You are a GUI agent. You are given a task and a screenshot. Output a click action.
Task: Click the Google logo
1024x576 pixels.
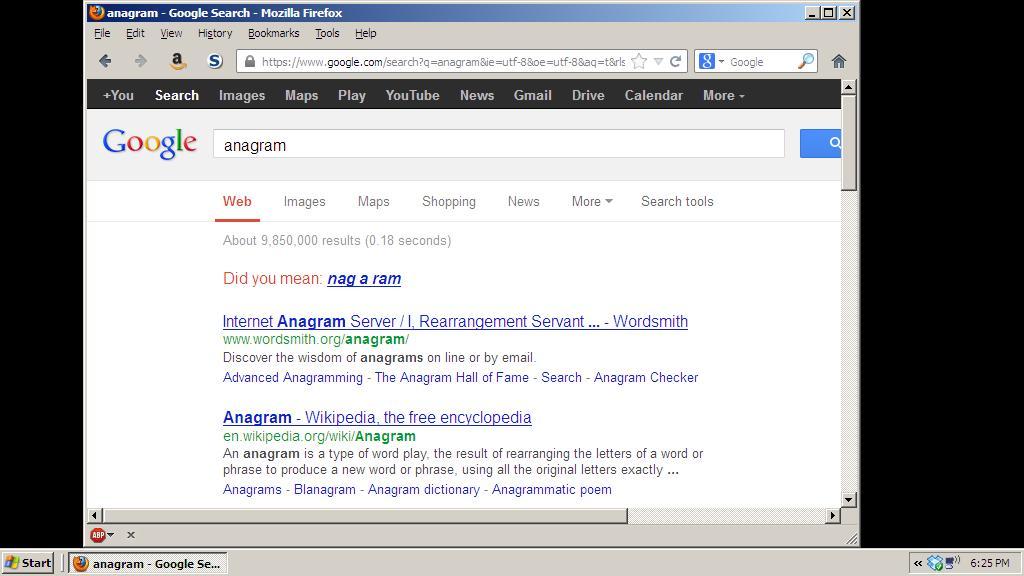click(150, 143)
